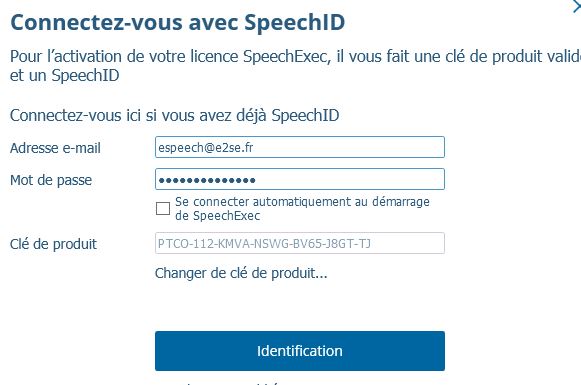Place cursor in the masked password dots
This screenshot has height=385, width=581.
207,180
